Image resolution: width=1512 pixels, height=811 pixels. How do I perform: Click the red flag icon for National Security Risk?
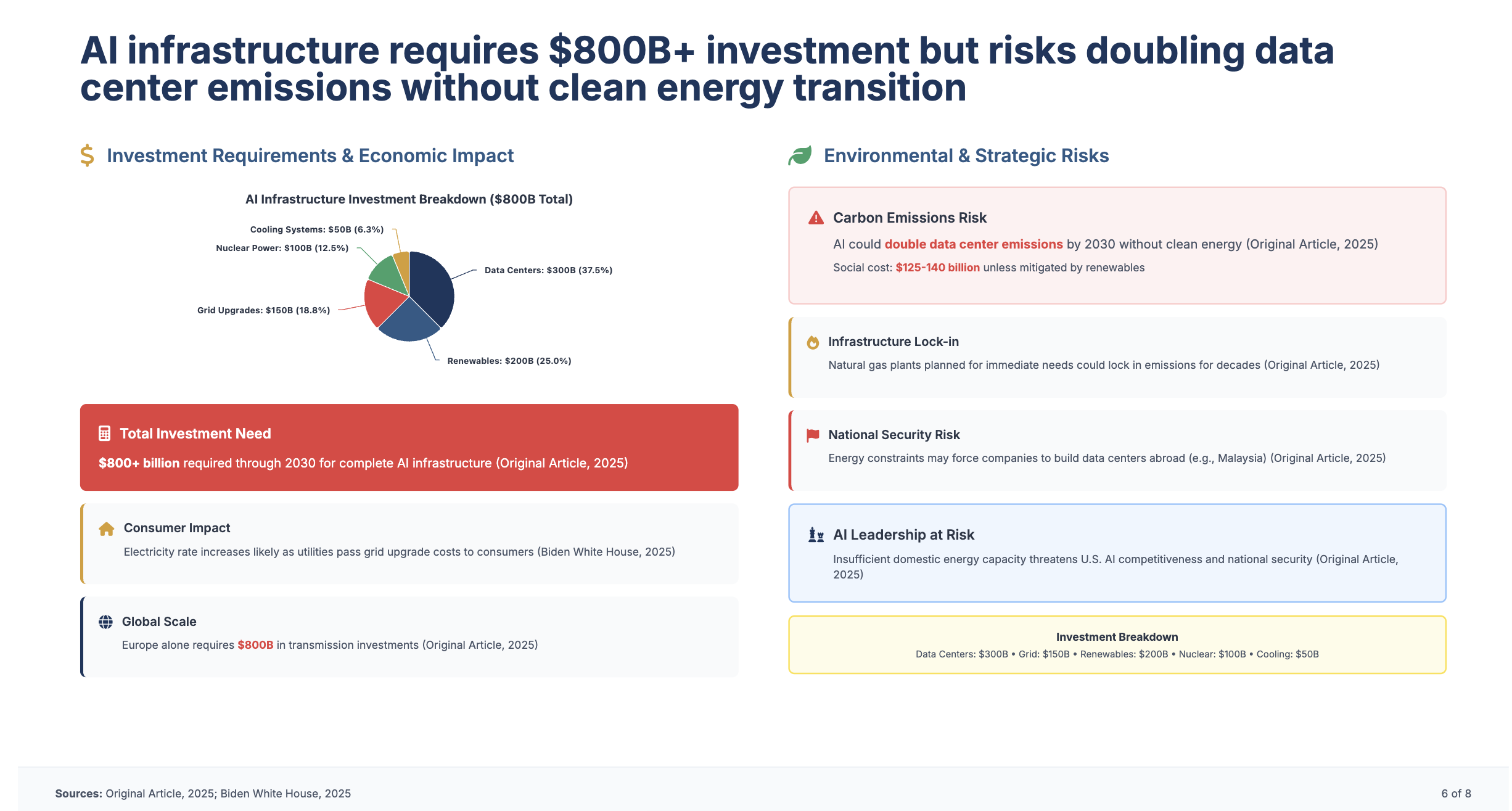point(813,435)
